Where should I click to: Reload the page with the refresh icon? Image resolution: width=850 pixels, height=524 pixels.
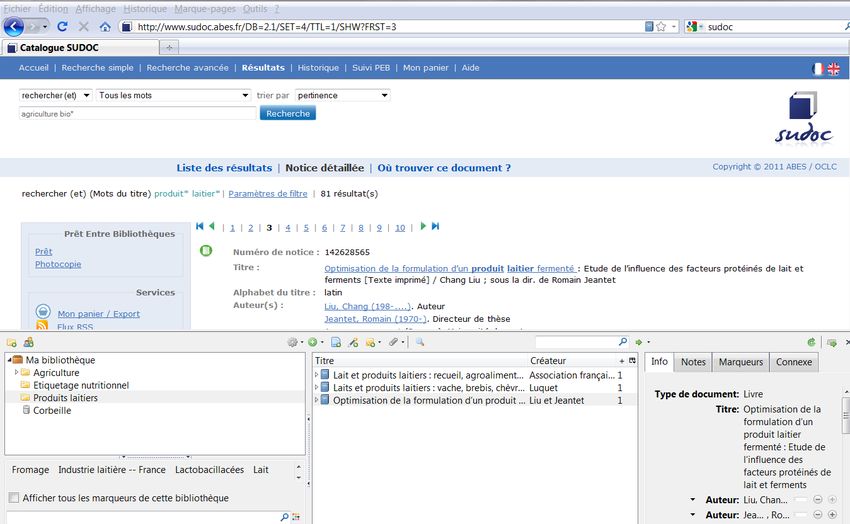62,26
